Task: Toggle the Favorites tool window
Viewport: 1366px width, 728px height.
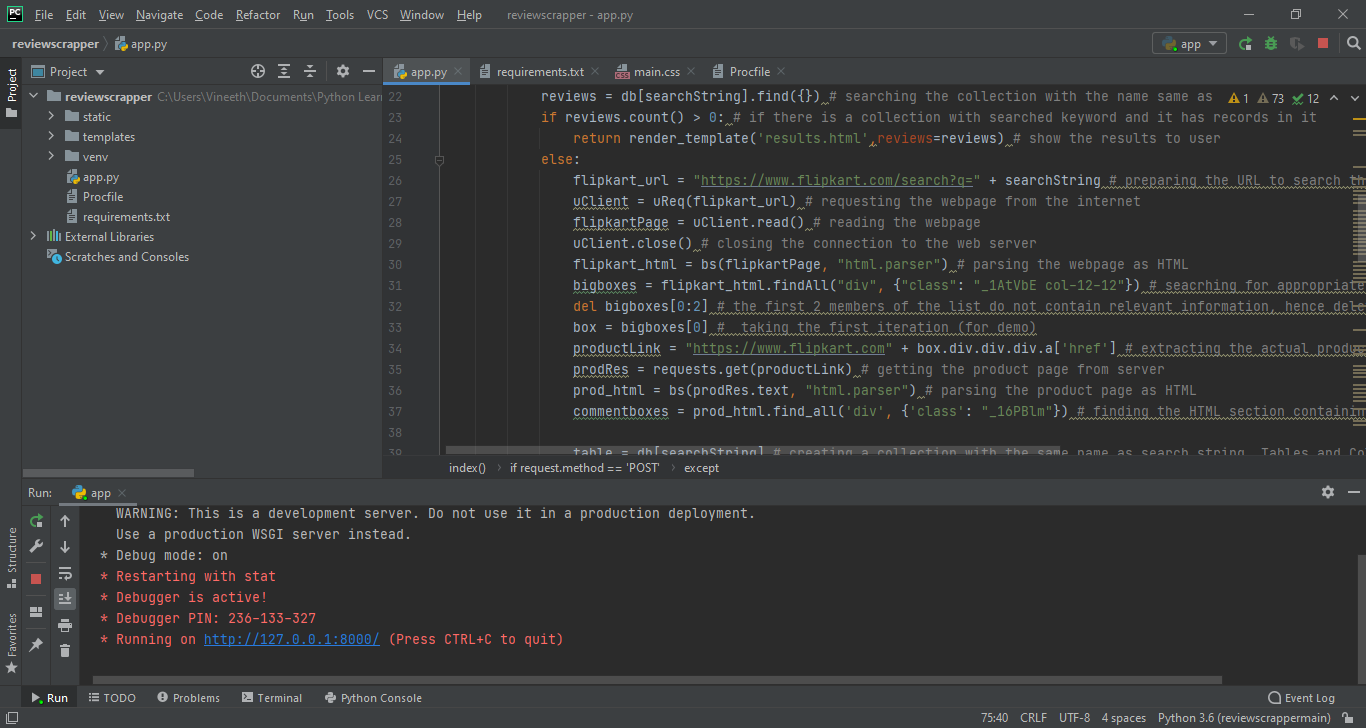Action: point(11,643)
